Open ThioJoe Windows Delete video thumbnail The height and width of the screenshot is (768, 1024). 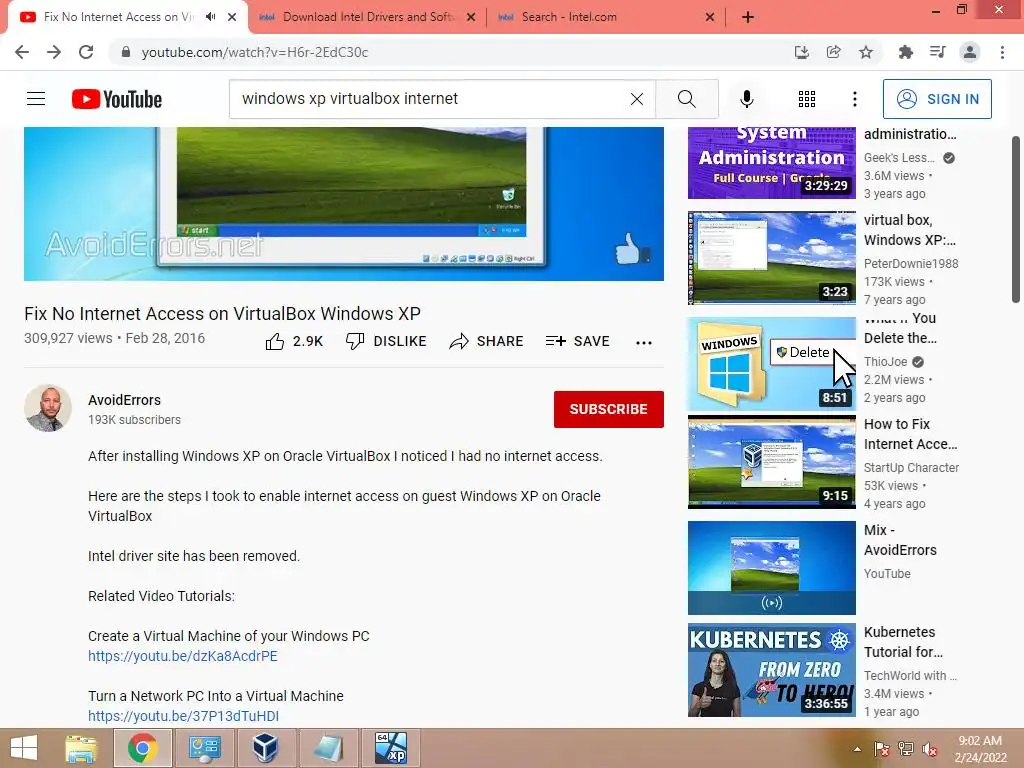coord(771,364)
